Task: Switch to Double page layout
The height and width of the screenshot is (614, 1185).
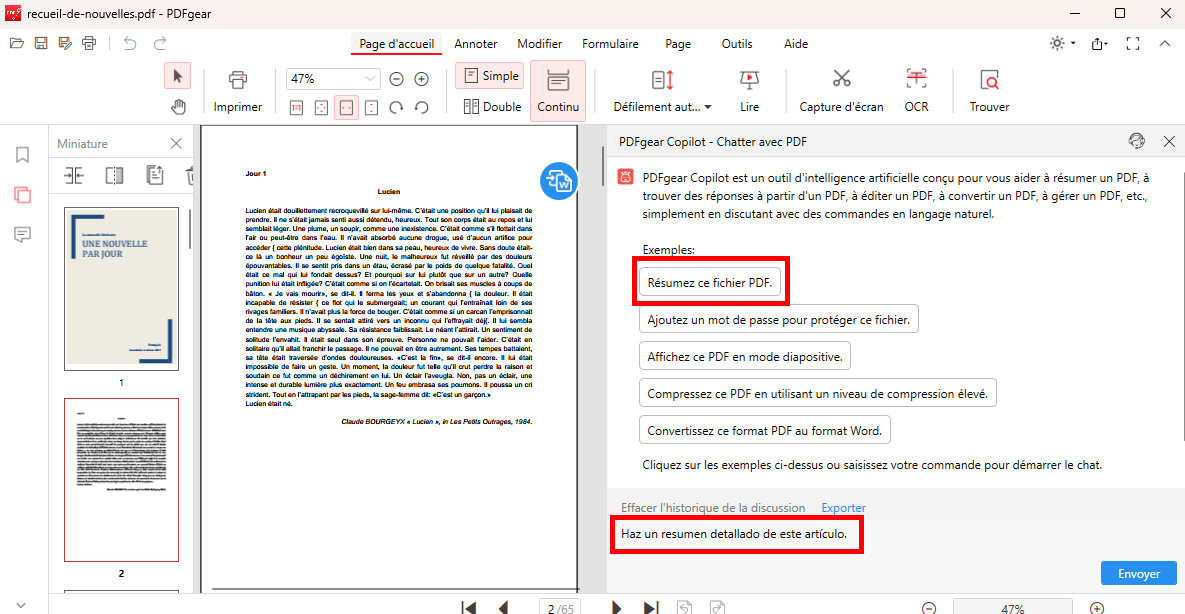Action: pyautogui.click(x=490, y=107)
